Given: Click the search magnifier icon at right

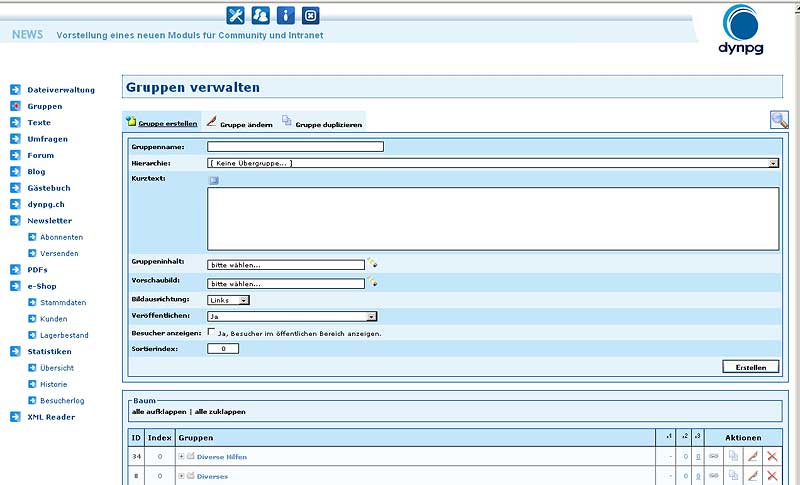Looking at the screenshot, I should coord(779,120).
